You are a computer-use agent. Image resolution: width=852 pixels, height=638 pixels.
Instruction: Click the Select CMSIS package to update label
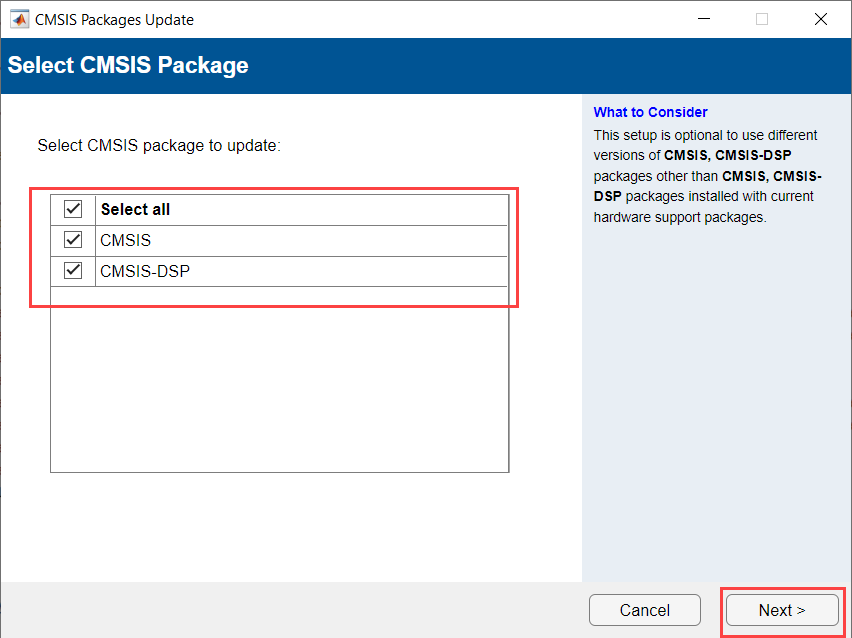tap(159, 145)
